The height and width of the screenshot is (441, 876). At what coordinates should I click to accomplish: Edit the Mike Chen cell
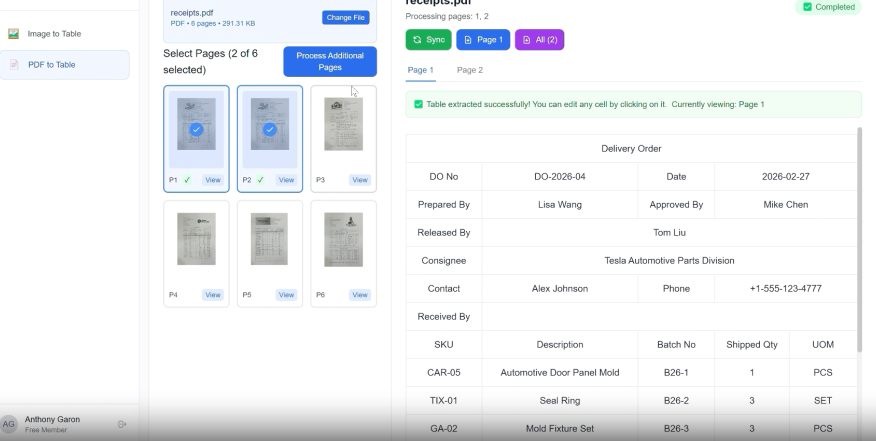[785, 205]
